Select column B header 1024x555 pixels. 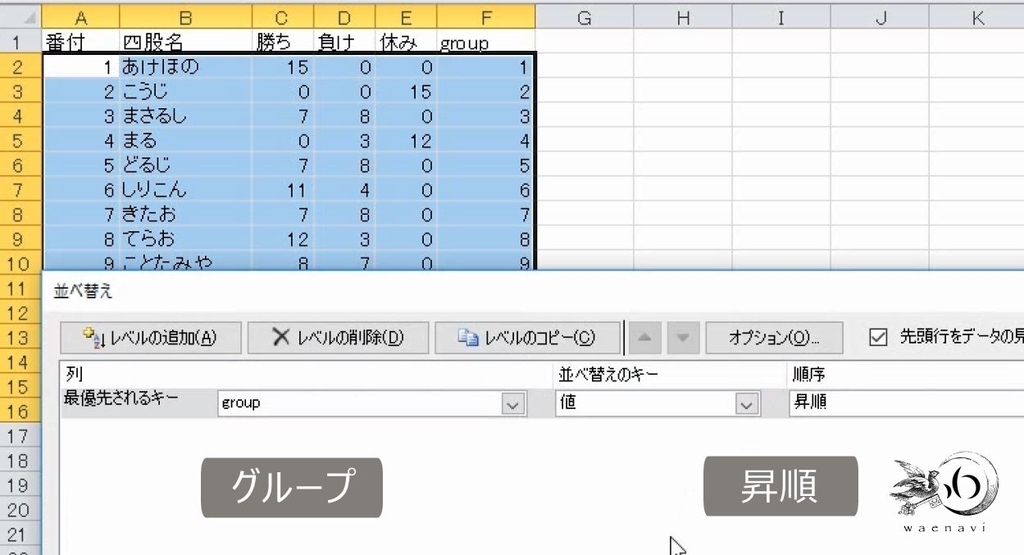point(185,18)
